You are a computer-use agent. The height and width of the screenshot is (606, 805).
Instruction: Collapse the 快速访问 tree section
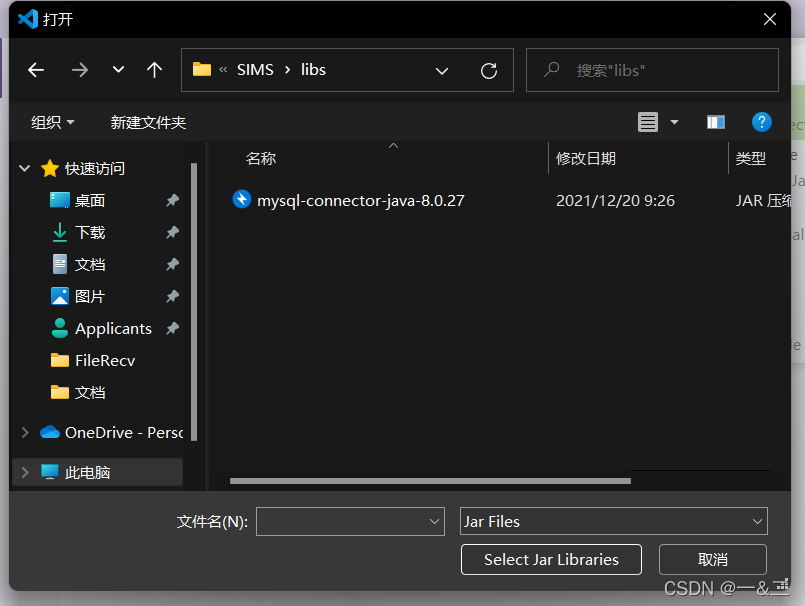(24, 168)
